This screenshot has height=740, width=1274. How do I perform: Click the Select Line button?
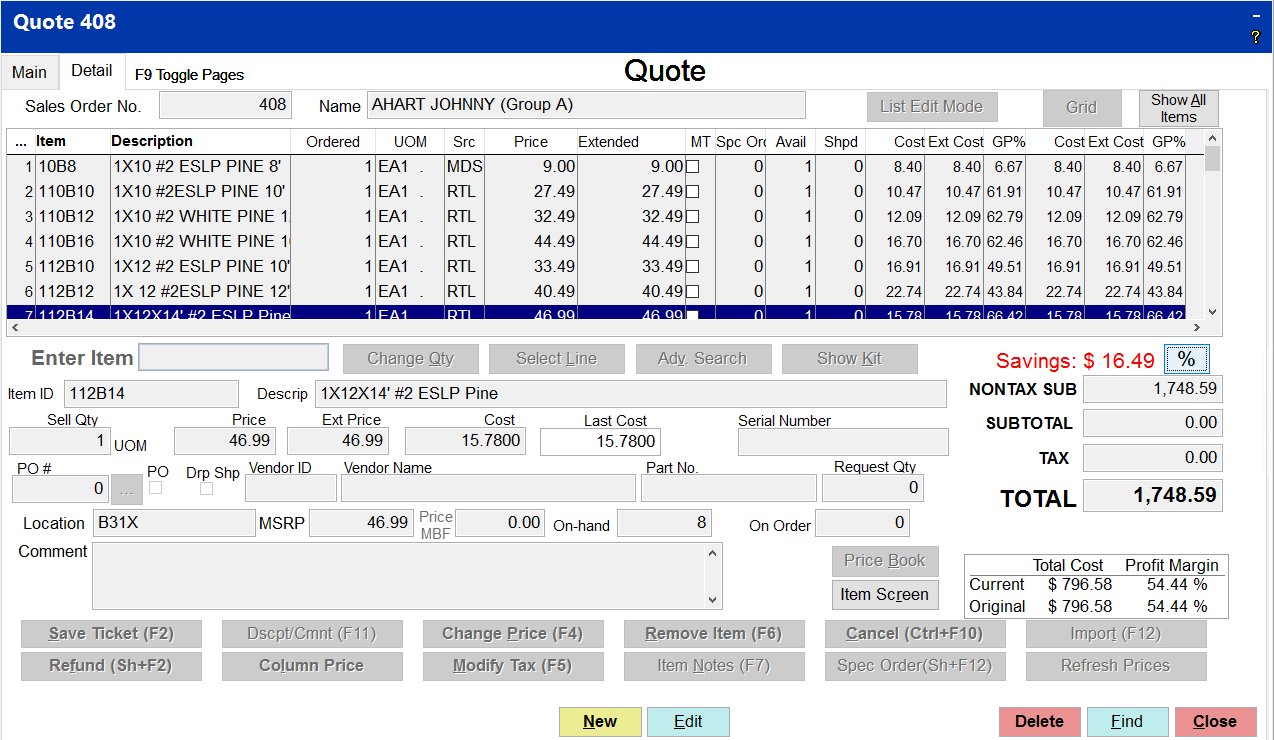click(x=557, y=359)
